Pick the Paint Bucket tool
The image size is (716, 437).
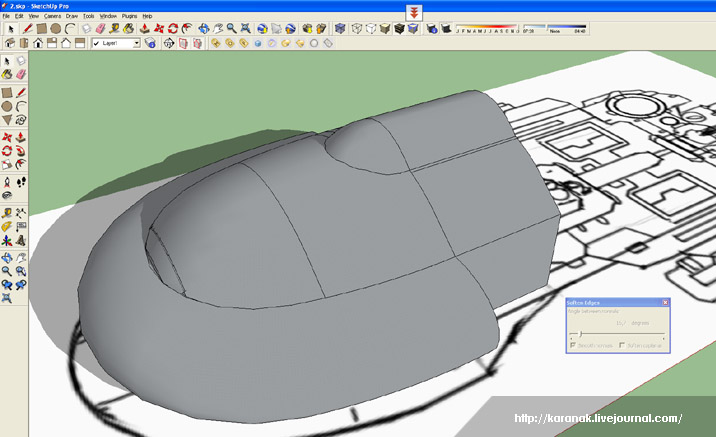(7, 75)
